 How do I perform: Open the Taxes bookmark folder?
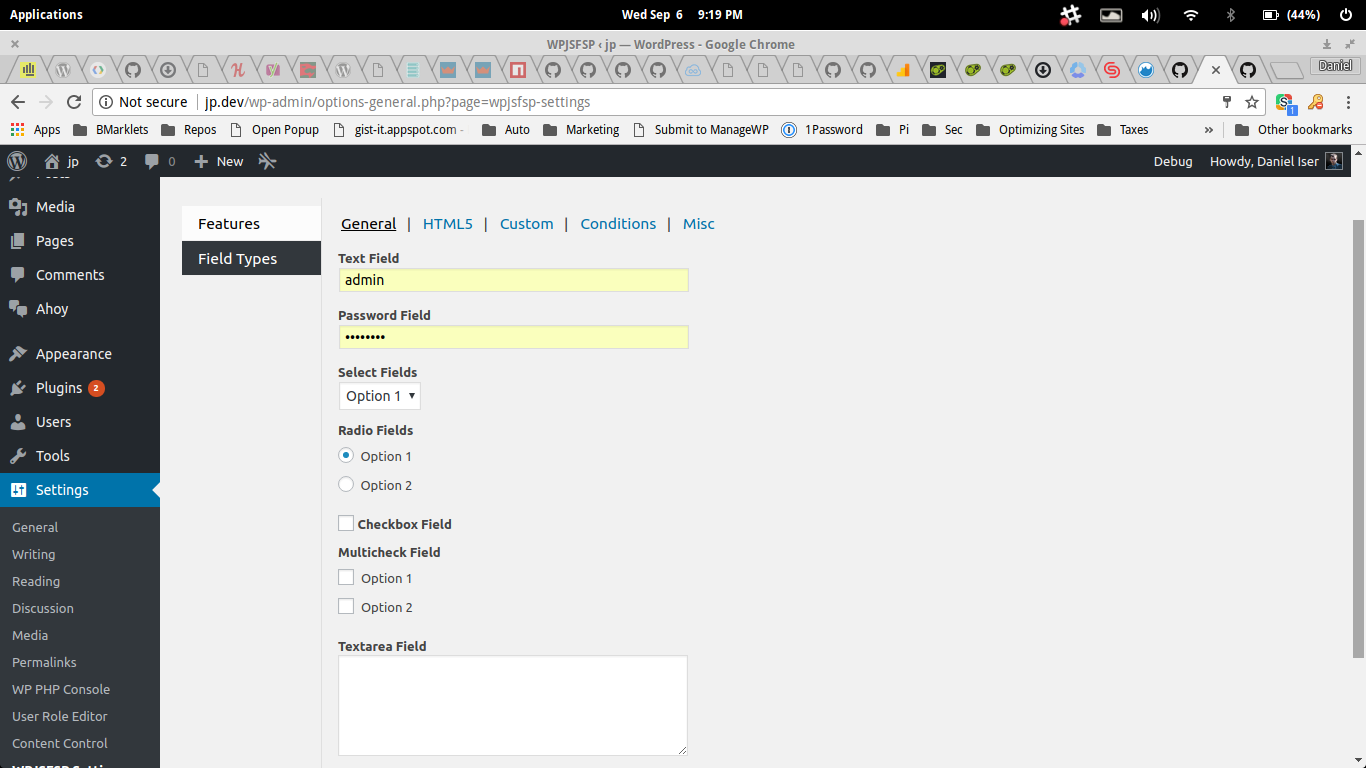(1123, 130)
